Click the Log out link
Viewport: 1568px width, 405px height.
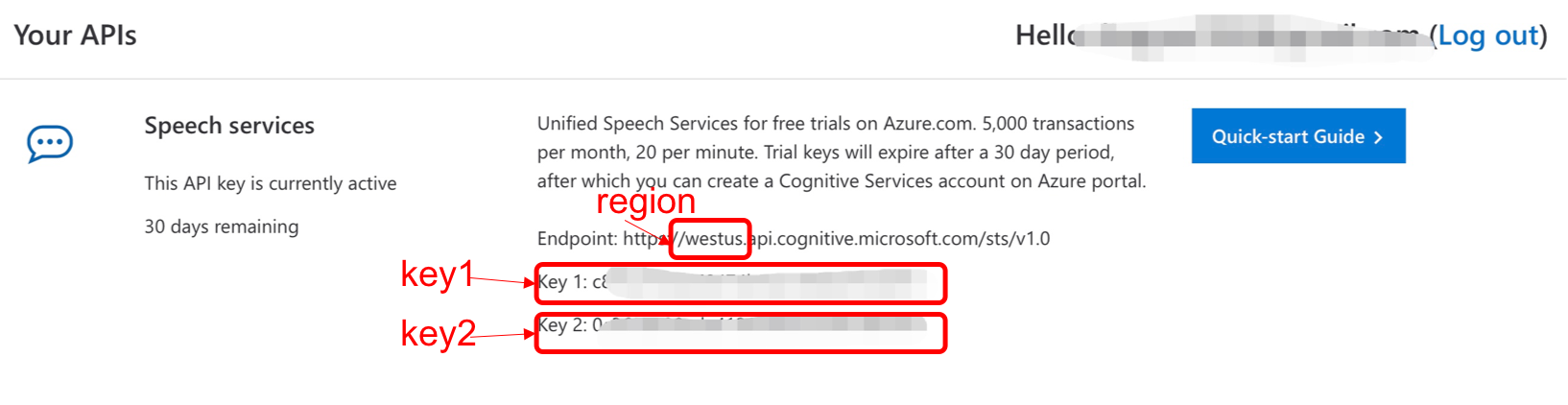tap(1487, 36)
